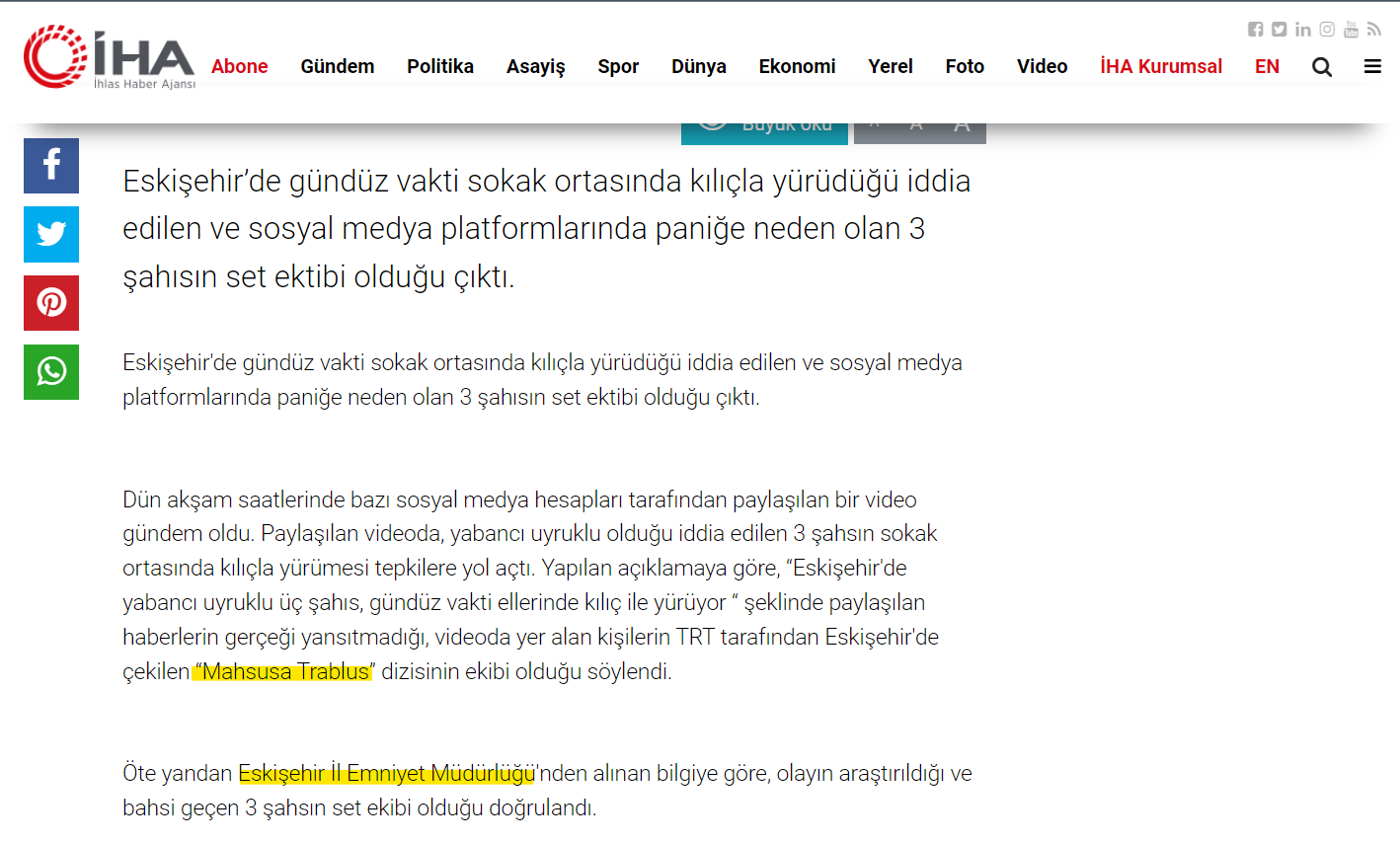Share article via WhatsApp

pos(51,371)
